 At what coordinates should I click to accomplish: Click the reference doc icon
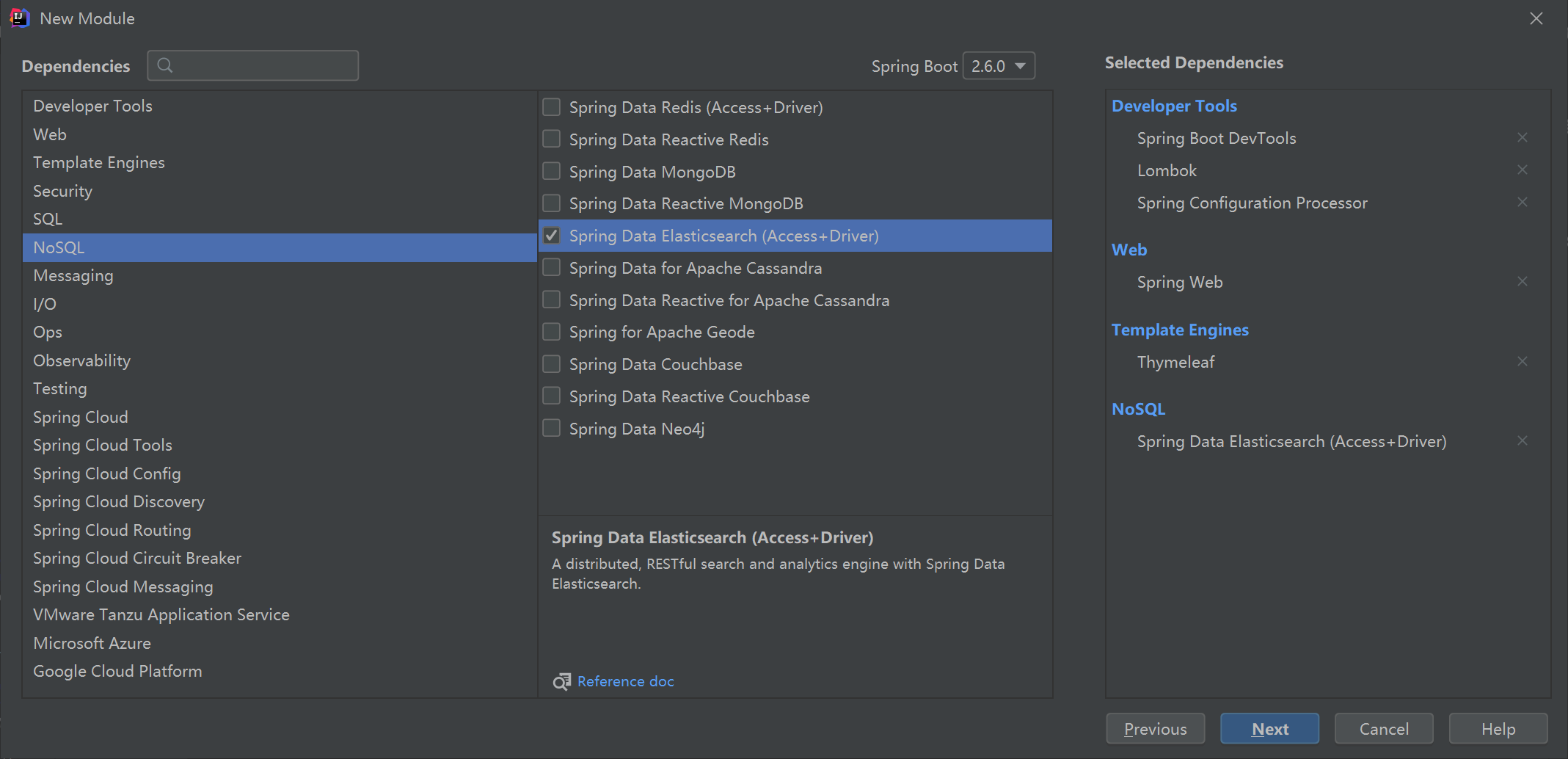click(562, 682)
